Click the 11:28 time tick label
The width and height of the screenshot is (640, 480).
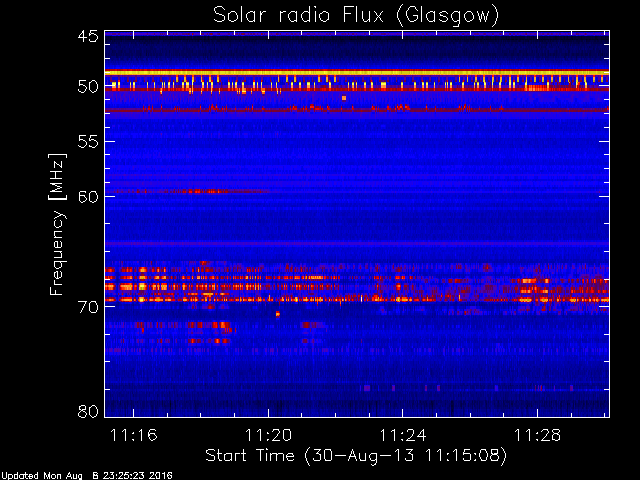click(x=537, y=435)
